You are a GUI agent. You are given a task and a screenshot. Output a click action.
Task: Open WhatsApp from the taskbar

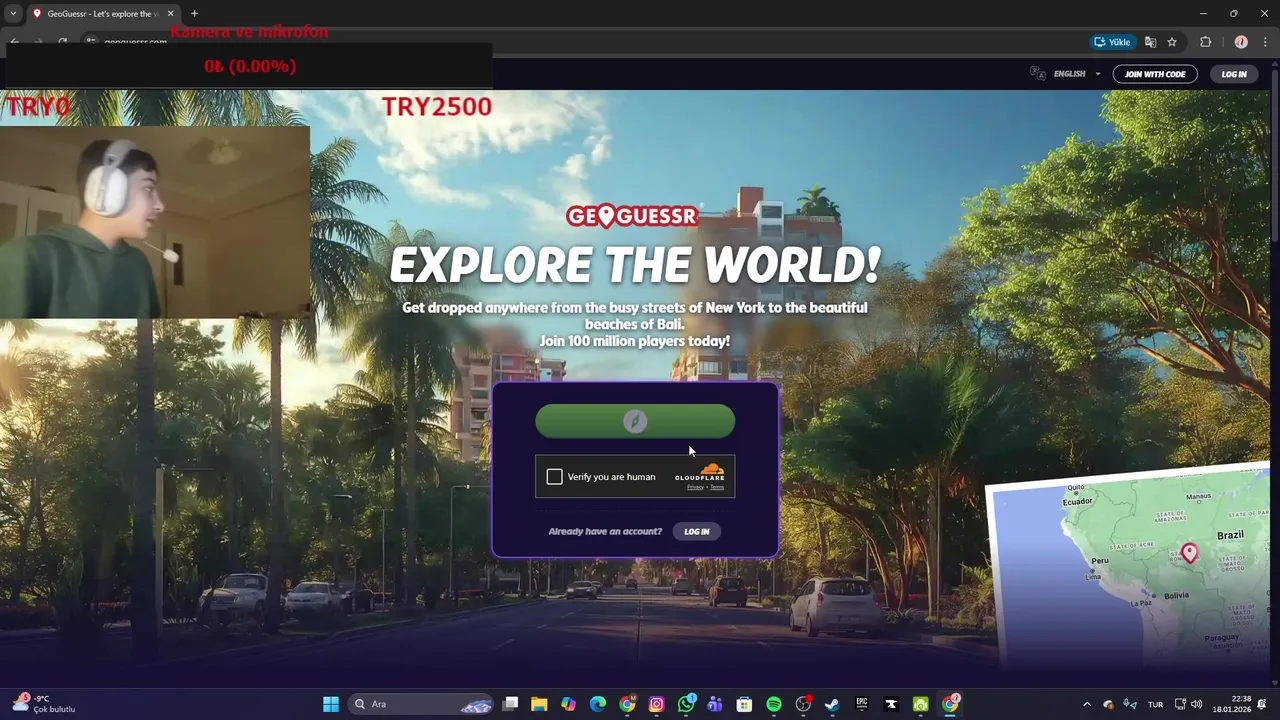686,704
